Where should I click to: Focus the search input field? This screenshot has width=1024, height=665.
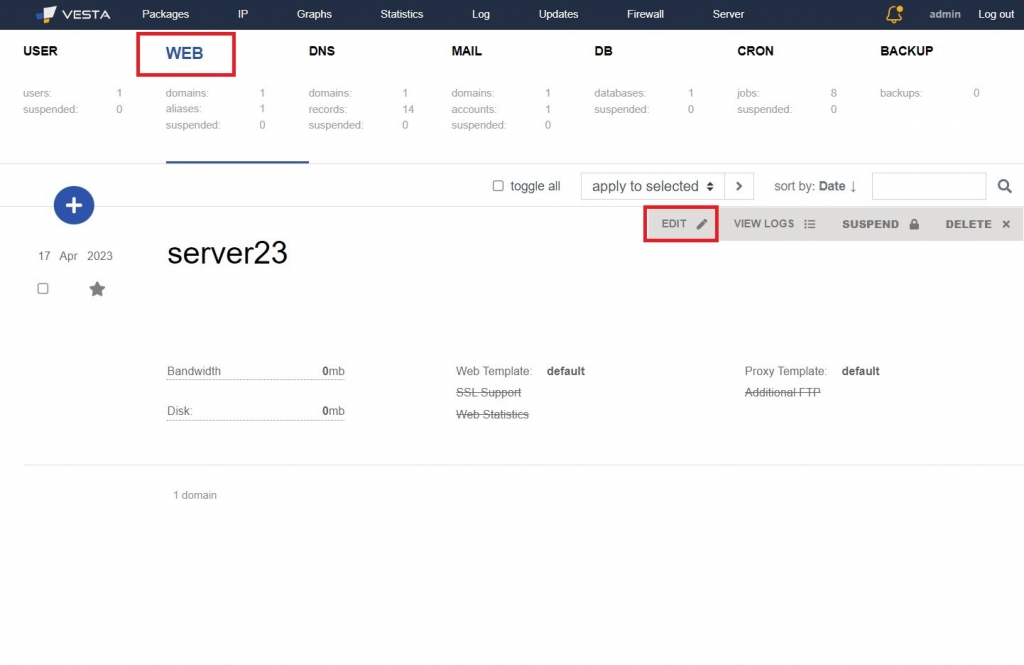[929, 186]
